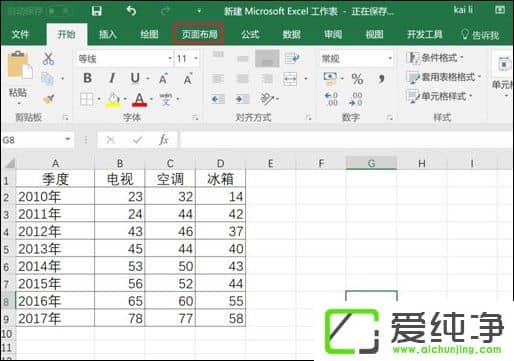Image resolution: width=514 pixels, height=361 pixels.
Task: Click the Percent style icon
Action: pos(357,79)
